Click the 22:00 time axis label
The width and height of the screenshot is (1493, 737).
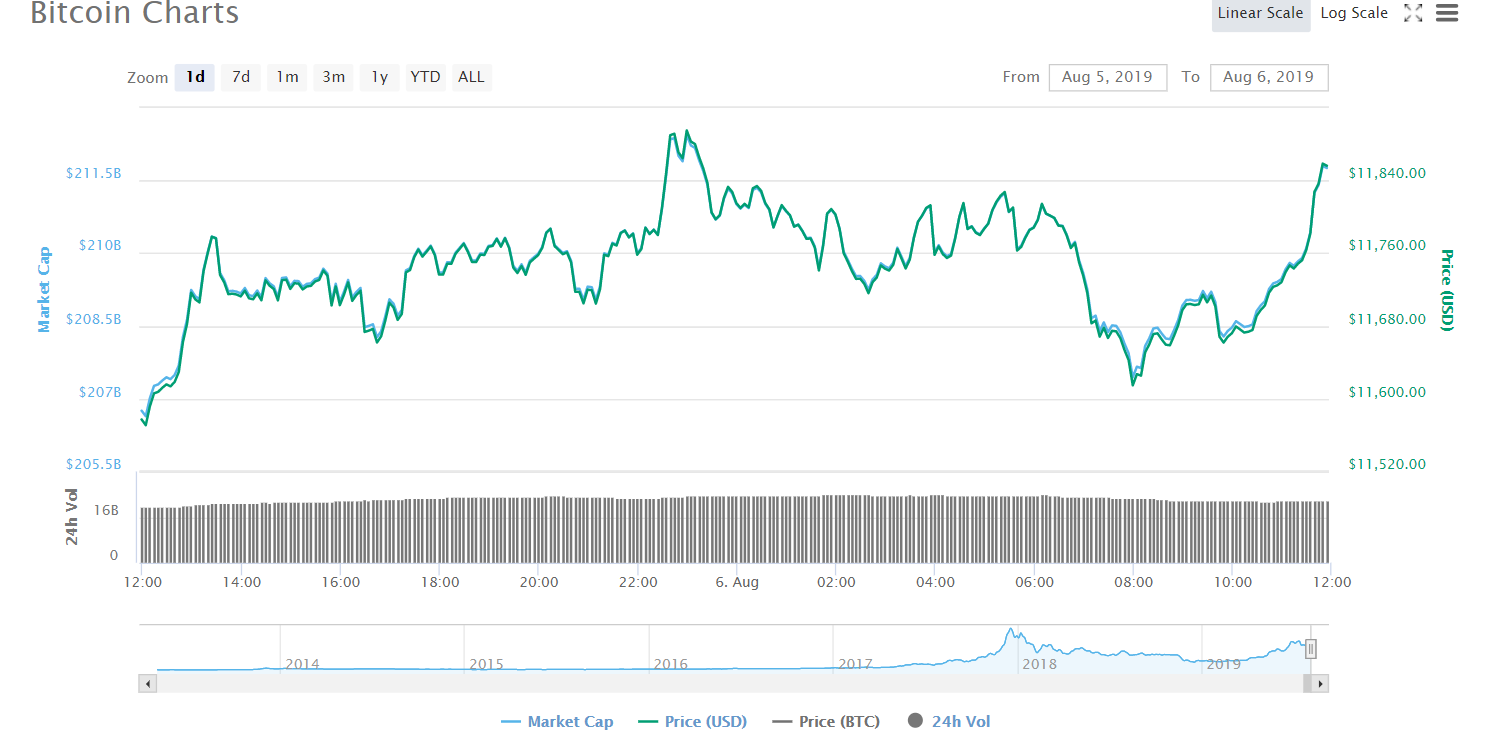click(x=638, y=582)
